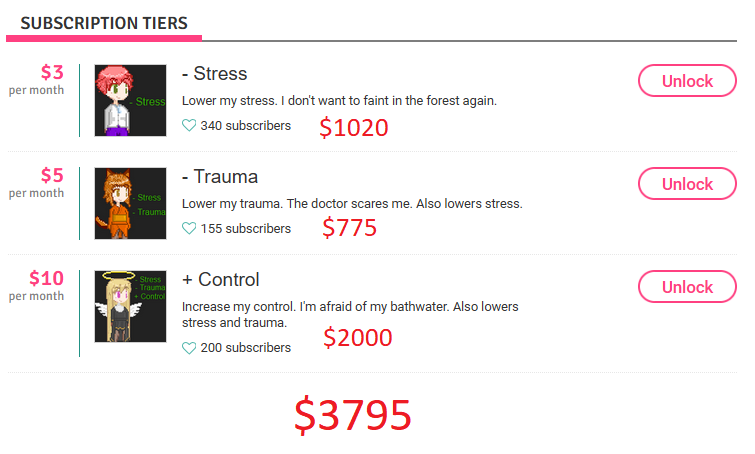Click the 155 subscribers count

[245, 229]
